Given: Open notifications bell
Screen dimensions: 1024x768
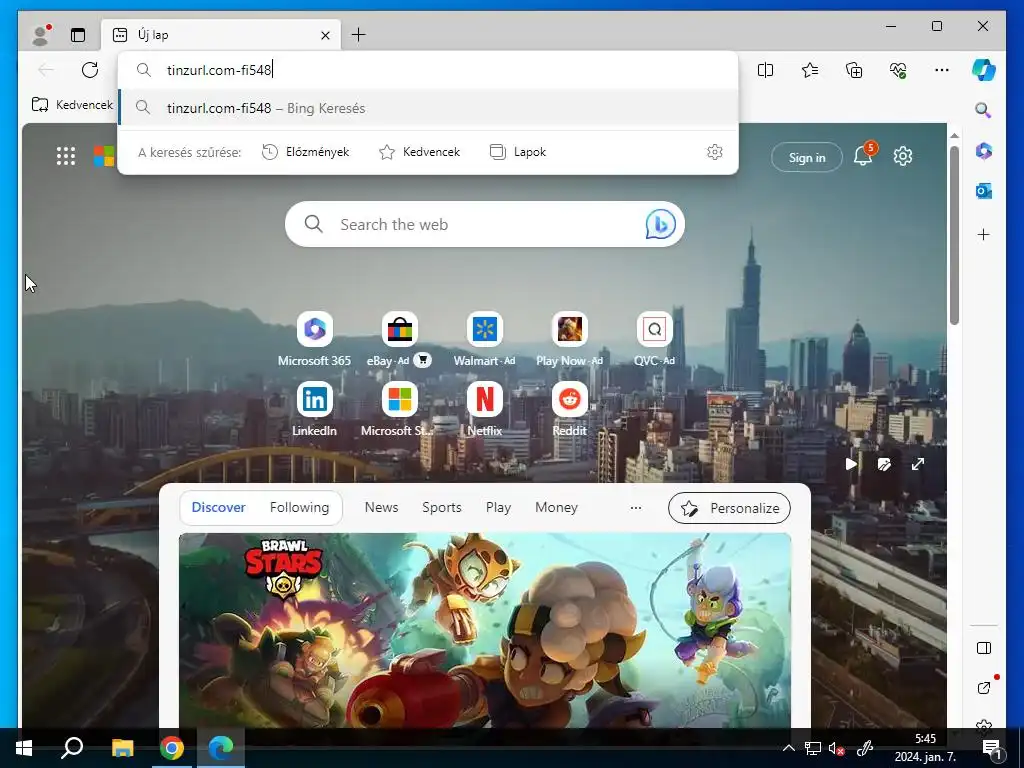Looking at the screenshot, I should 863,155.
